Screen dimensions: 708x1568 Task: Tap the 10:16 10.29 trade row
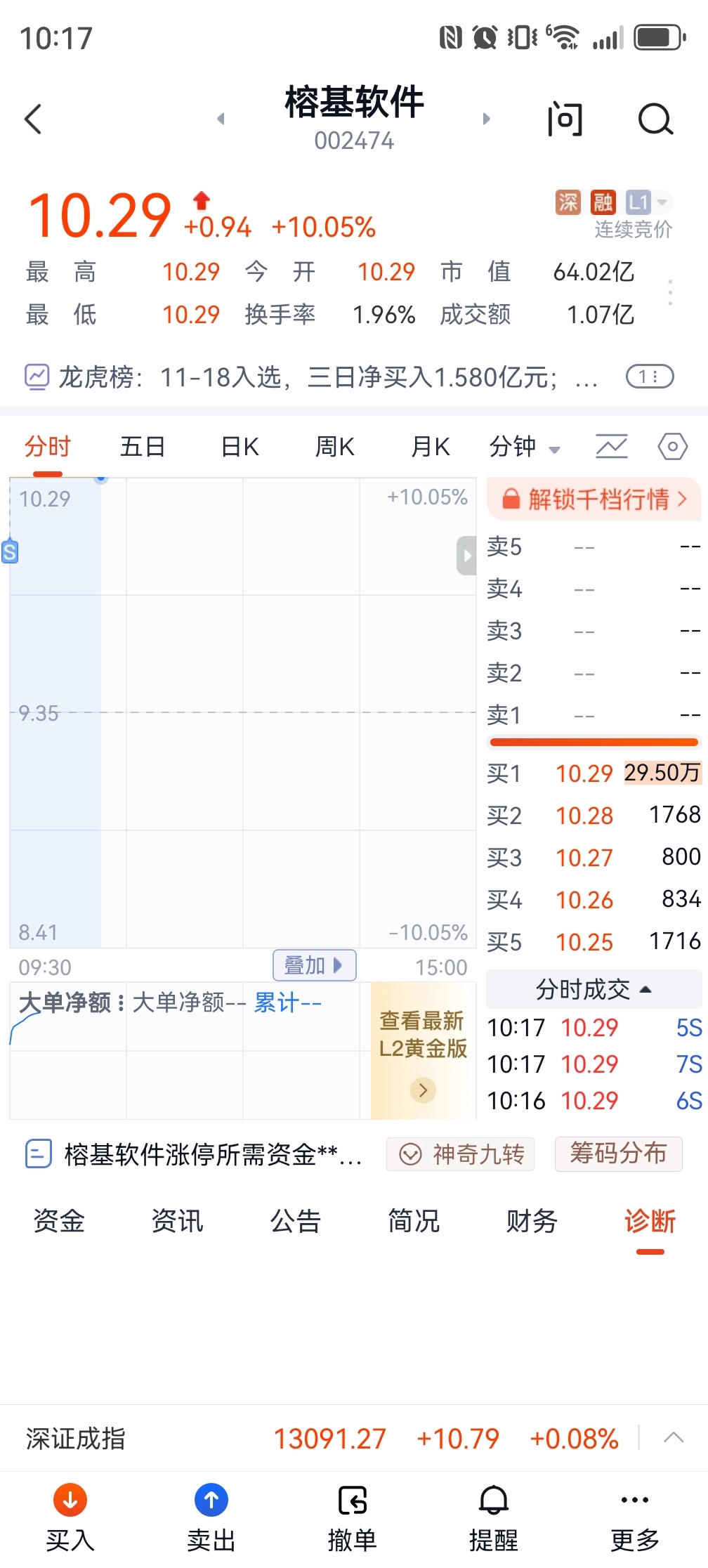tap(594, 1101)
